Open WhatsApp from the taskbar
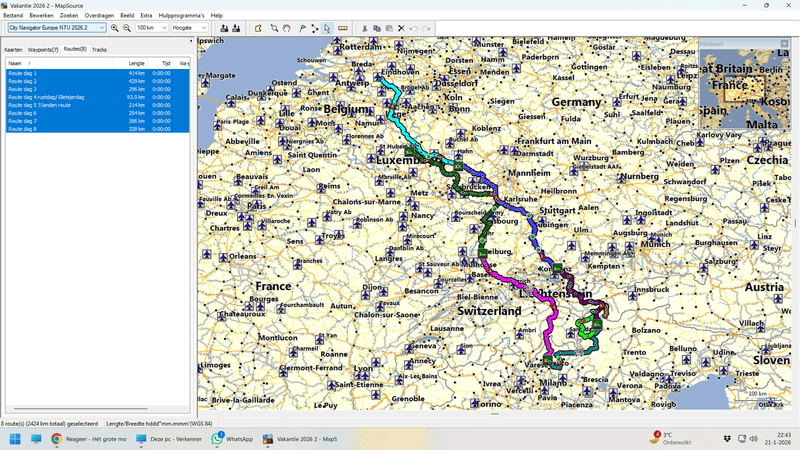This screenshot has height=450, width=800. tap(232, 439)
